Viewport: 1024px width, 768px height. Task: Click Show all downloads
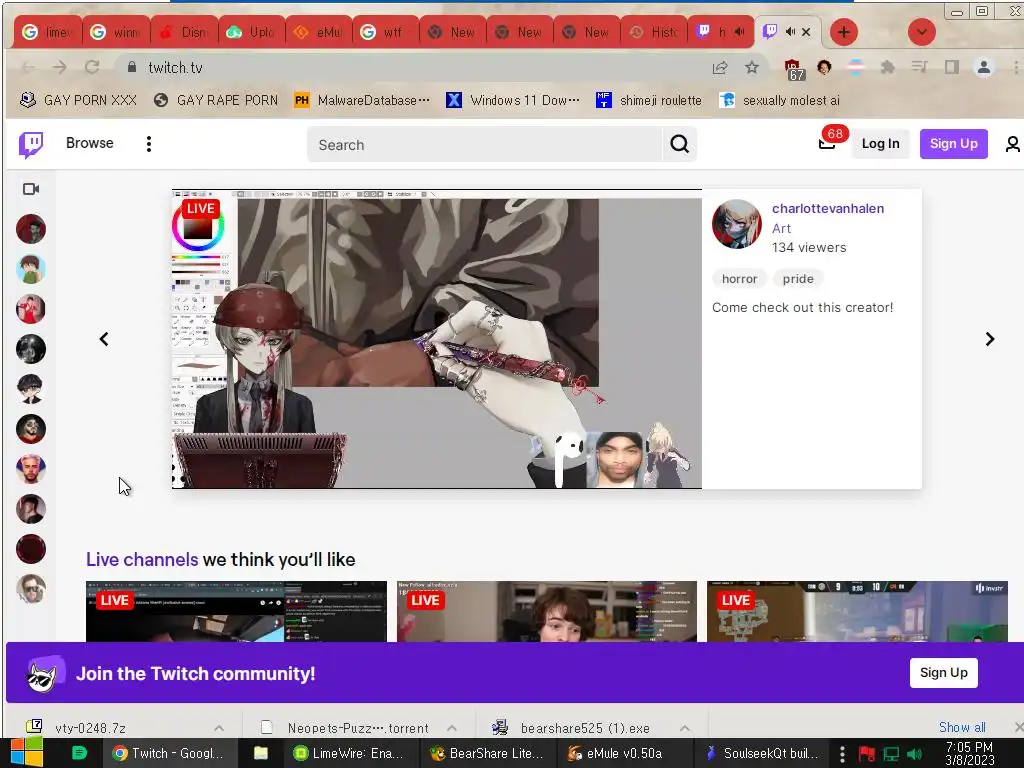point(962,727)
